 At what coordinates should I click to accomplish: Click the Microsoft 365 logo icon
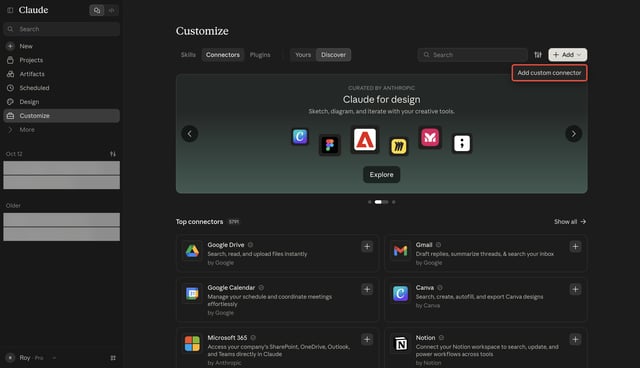point(192,344)
